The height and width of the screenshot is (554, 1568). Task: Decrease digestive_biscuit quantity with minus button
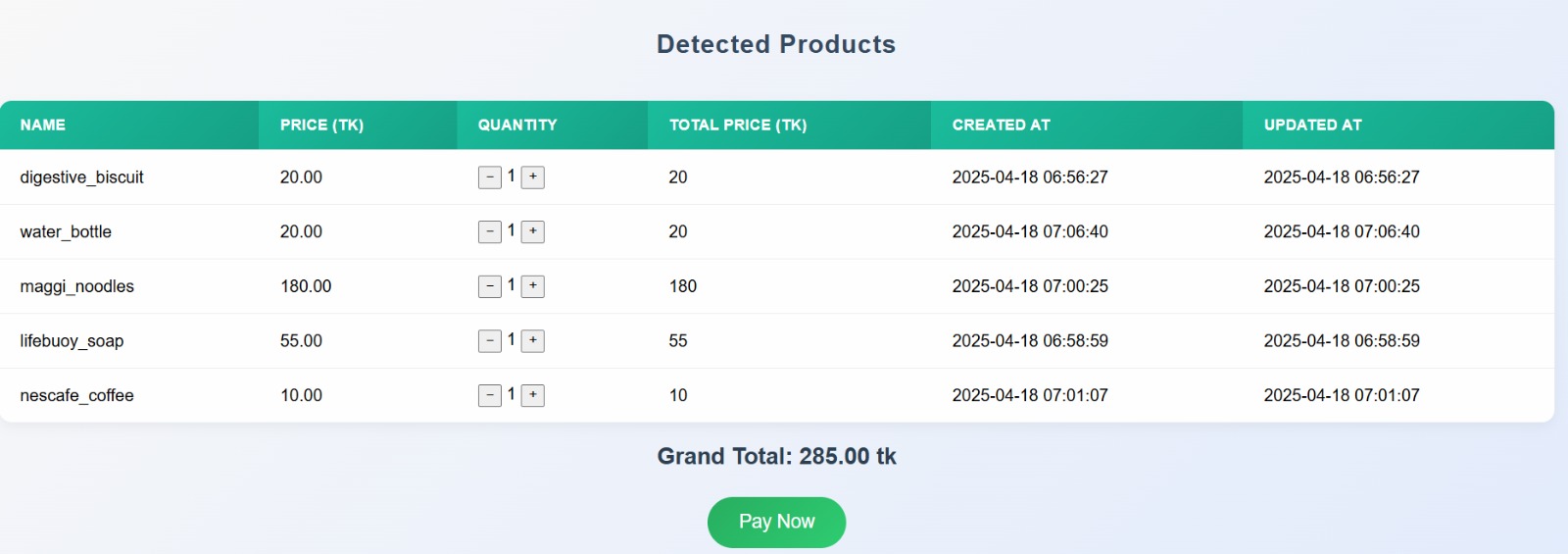point(489,177)
